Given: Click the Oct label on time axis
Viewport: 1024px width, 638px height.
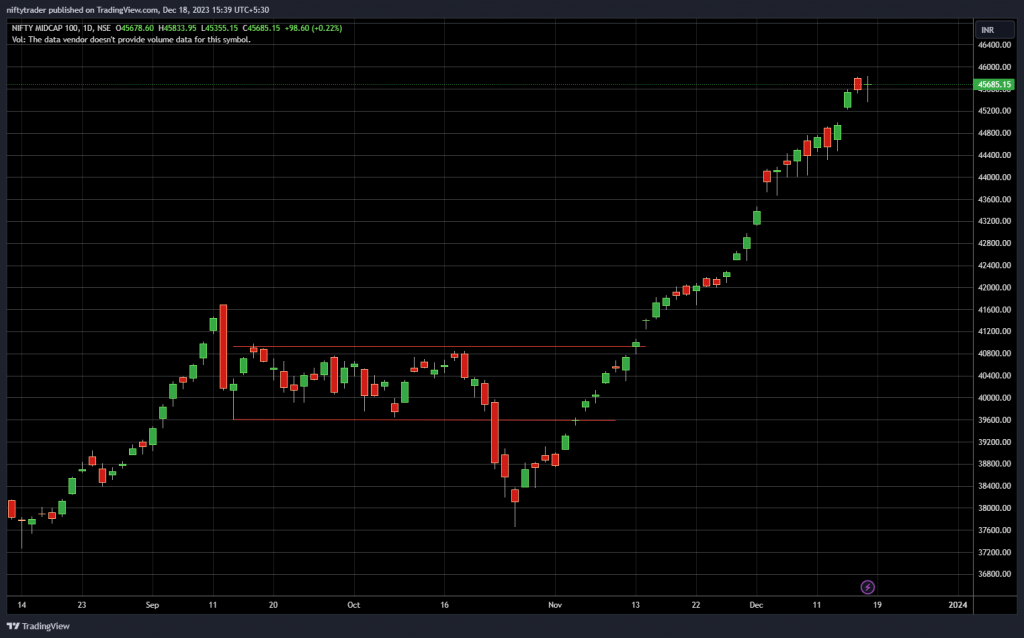Looking at the screenshot, I should 353,605.
